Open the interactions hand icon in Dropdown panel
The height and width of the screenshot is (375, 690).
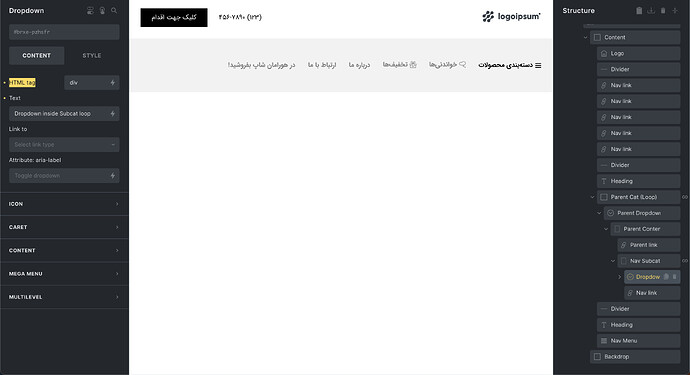pos(102,11)
